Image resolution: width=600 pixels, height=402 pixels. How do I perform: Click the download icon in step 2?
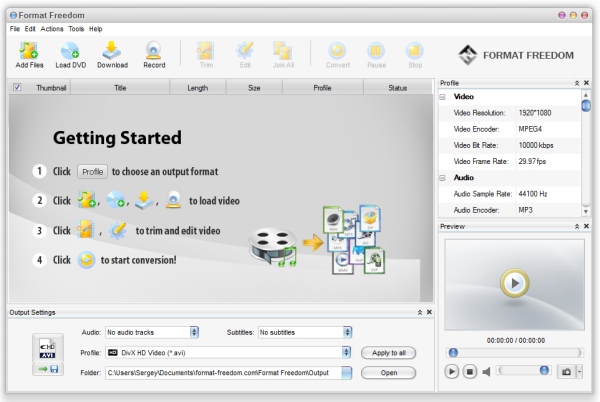click(144, 200)
